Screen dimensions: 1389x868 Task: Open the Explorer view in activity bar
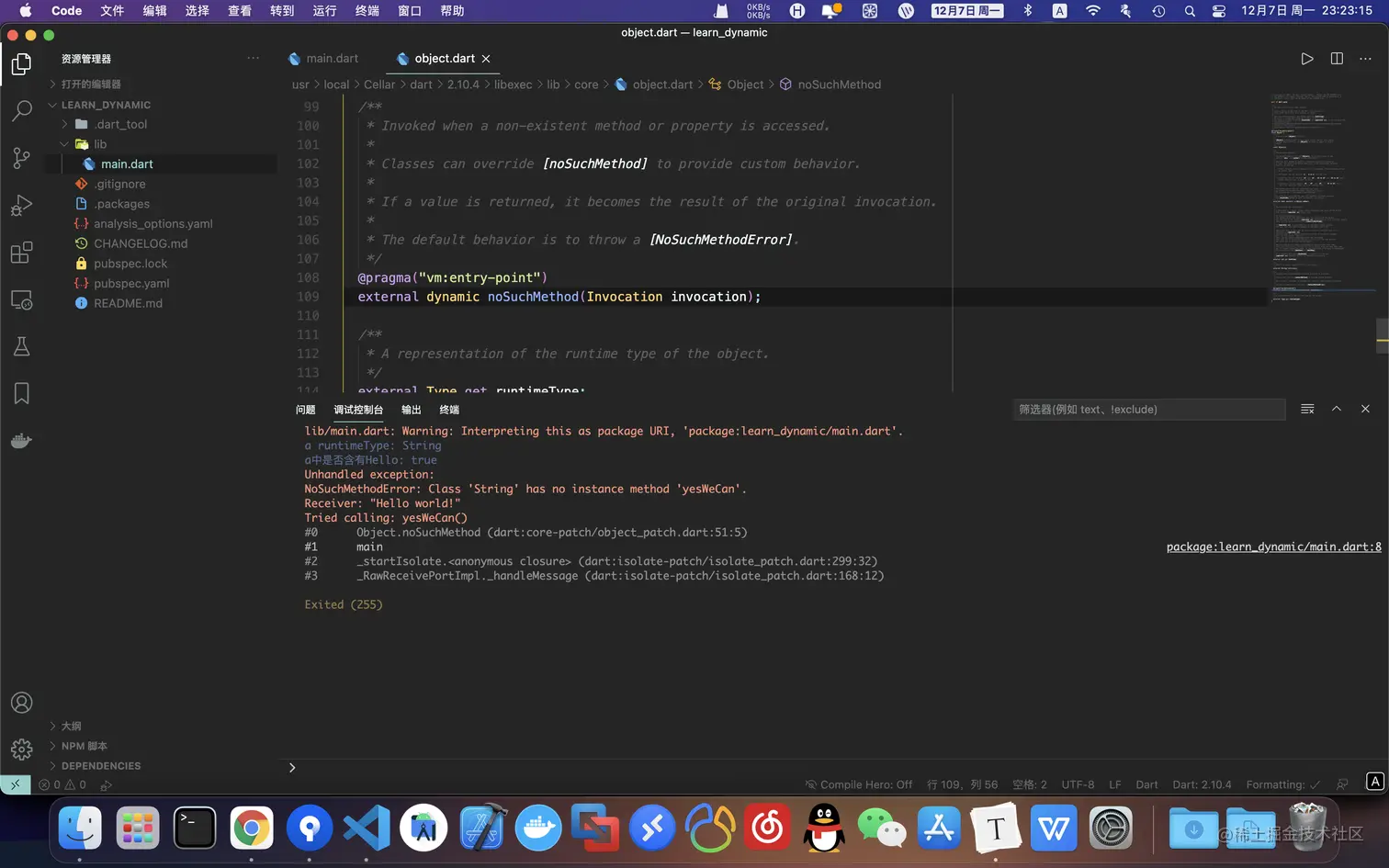(21, 64)
